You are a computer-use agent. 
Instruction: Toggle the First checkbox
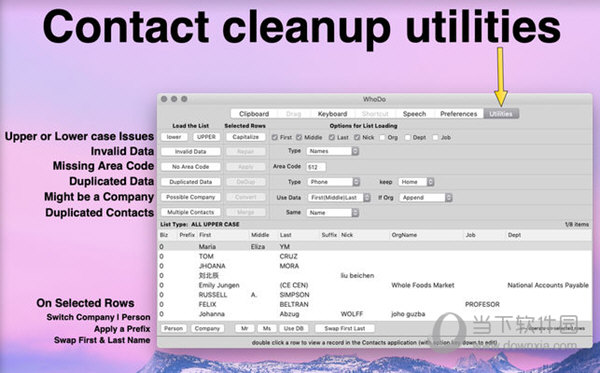coord(274,137)
